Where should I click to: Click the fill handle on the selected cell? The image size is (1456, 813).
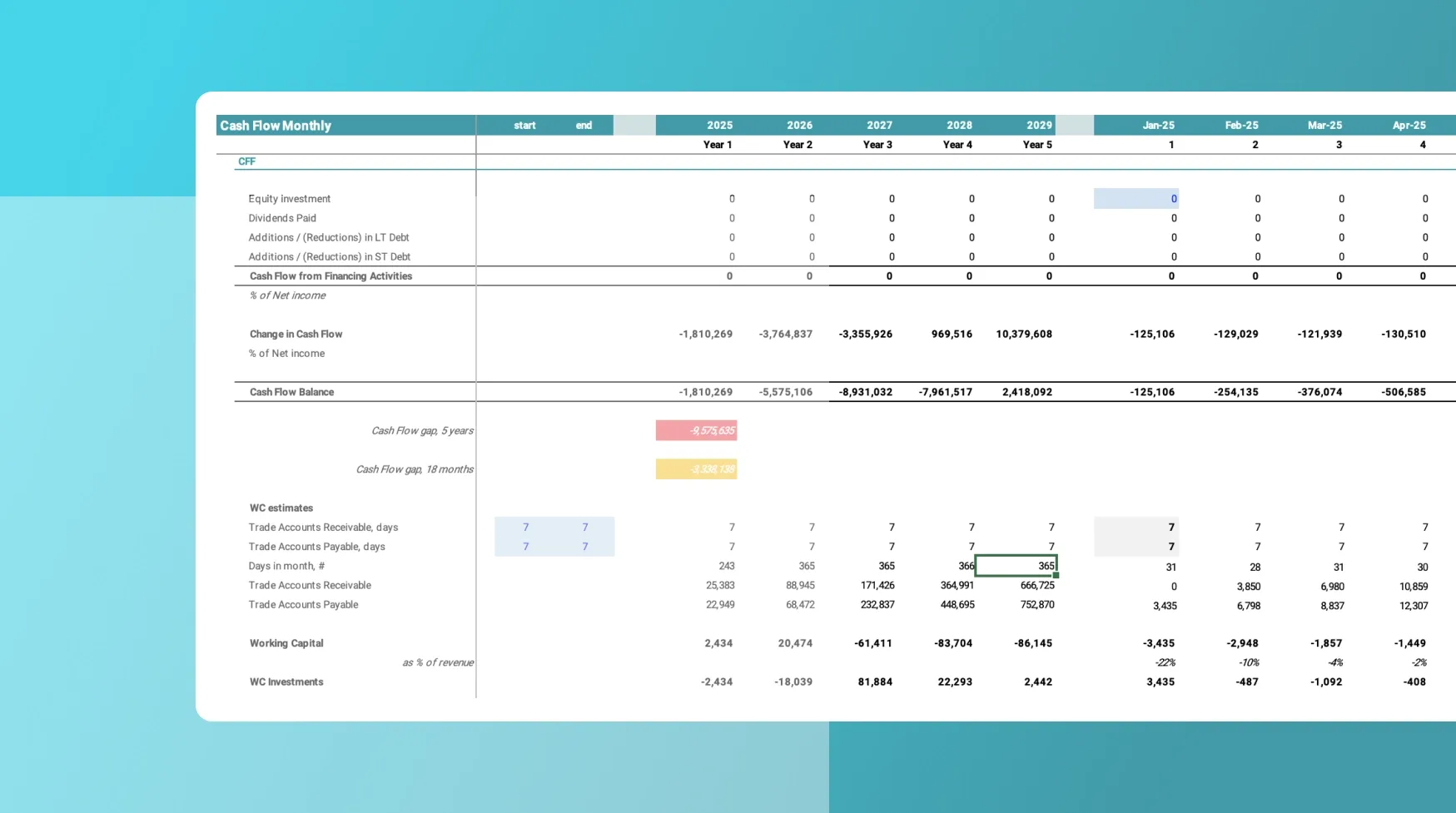tap(1056, 576)
